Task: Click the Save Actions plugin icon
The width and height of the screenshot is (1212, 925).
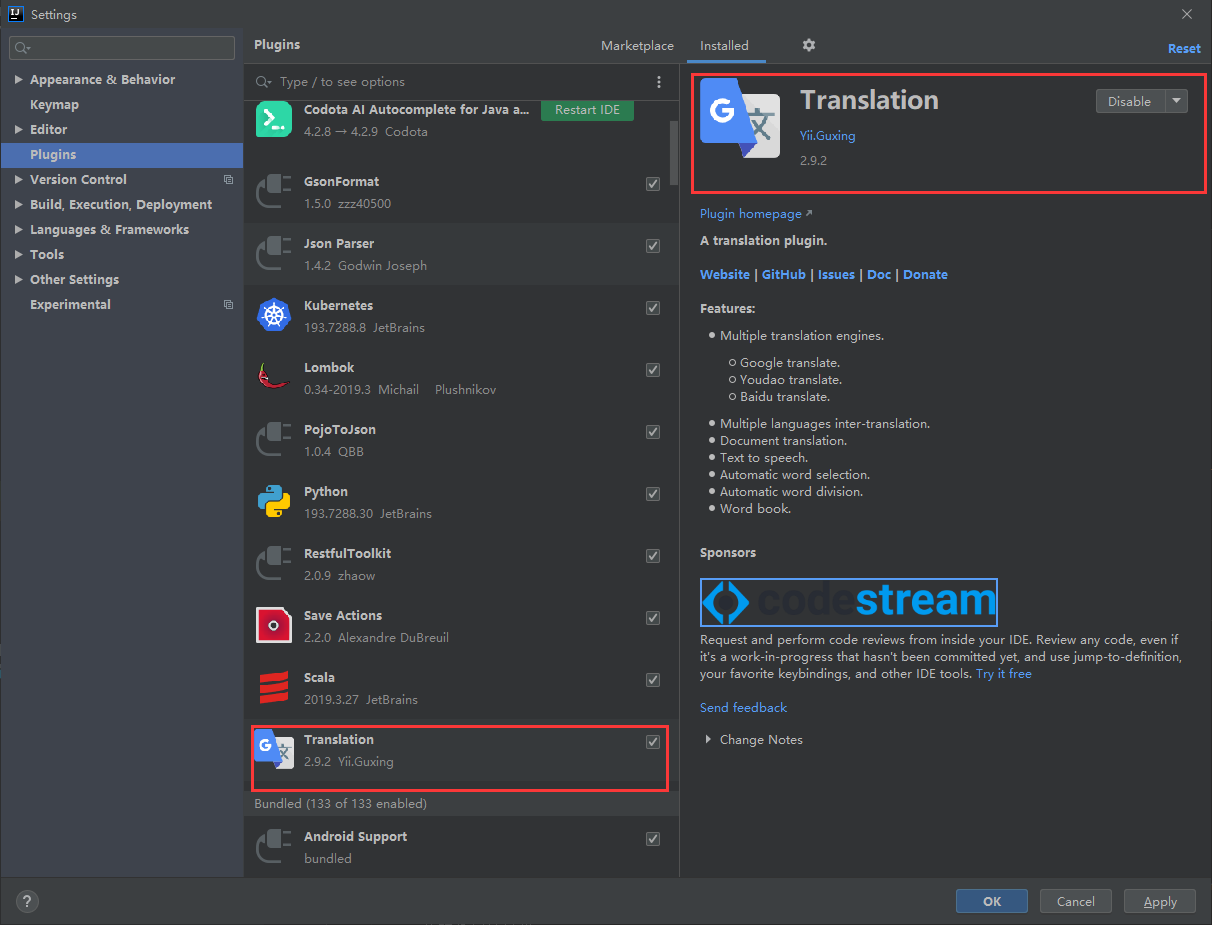Action: (x=274, y=626)
